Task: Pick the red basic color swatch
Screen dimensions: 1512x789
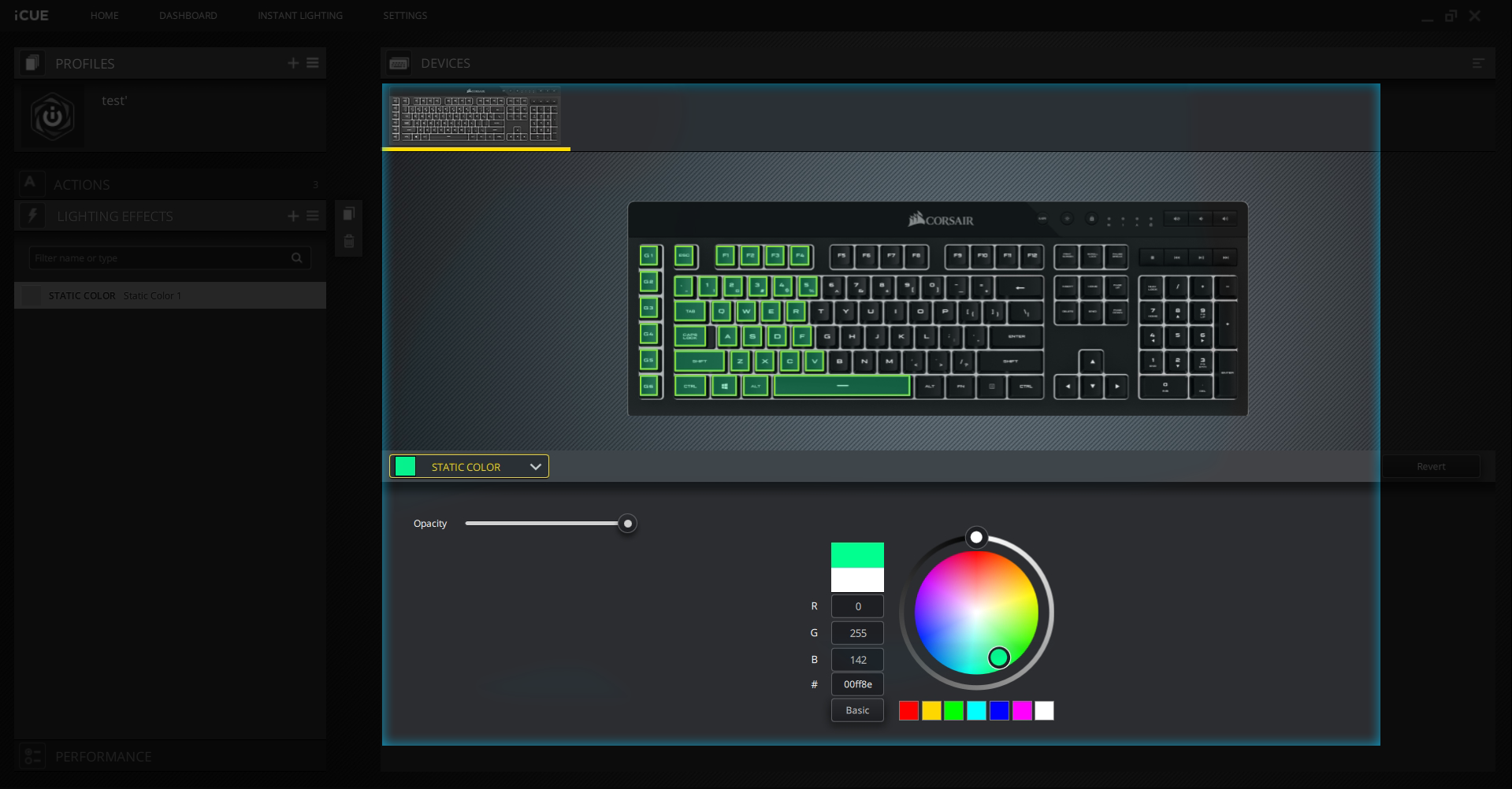Action: [908, 711]
